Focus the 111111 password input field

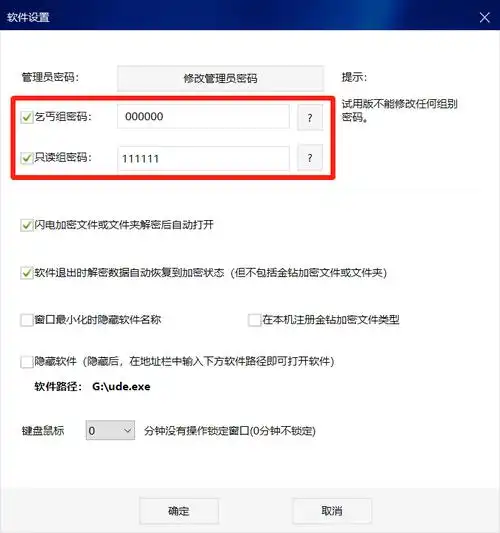coord(203,158)
